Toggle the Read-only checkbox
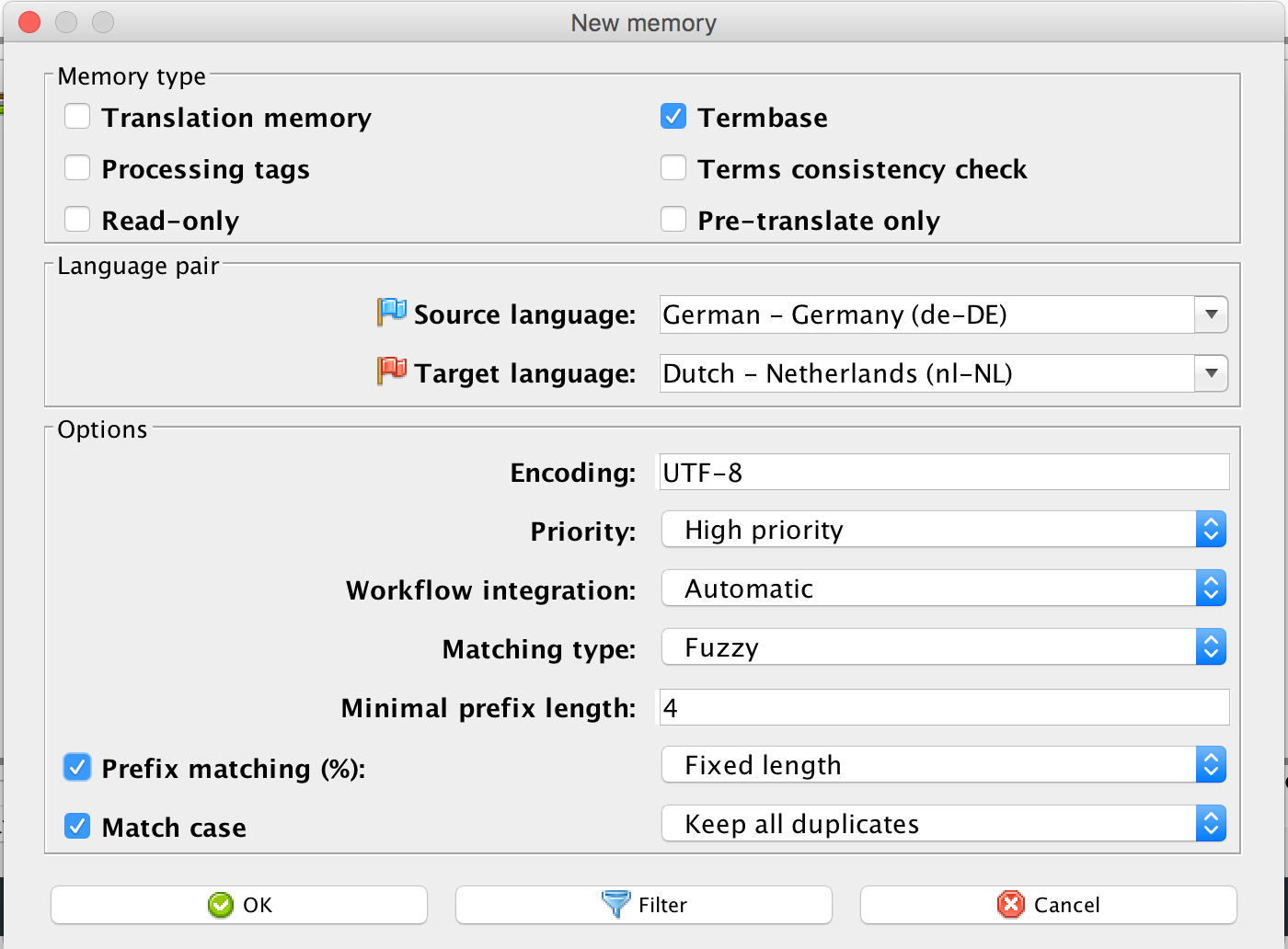 pyautogui.click(x=77, y=220)
